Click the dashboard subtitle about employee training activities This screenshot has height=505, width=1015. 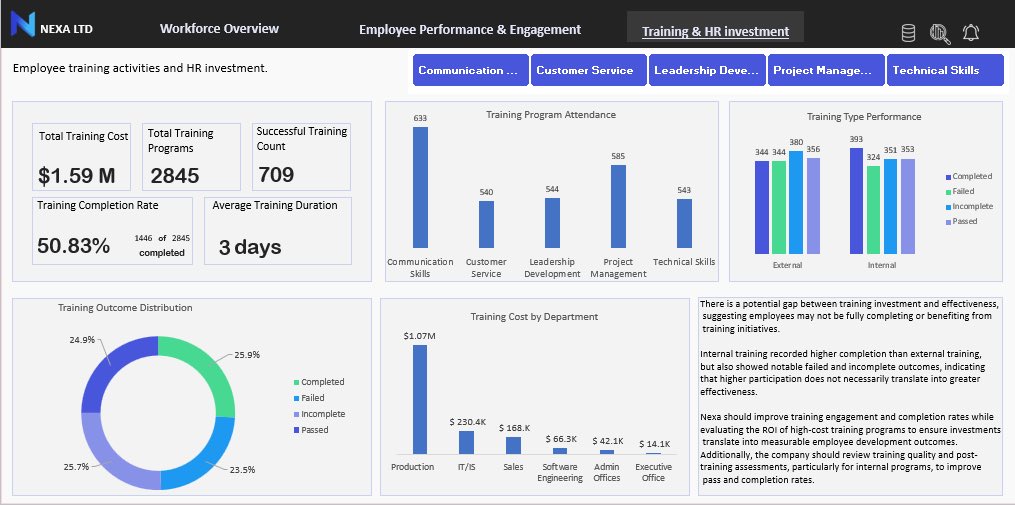click(x=140, y=67)
